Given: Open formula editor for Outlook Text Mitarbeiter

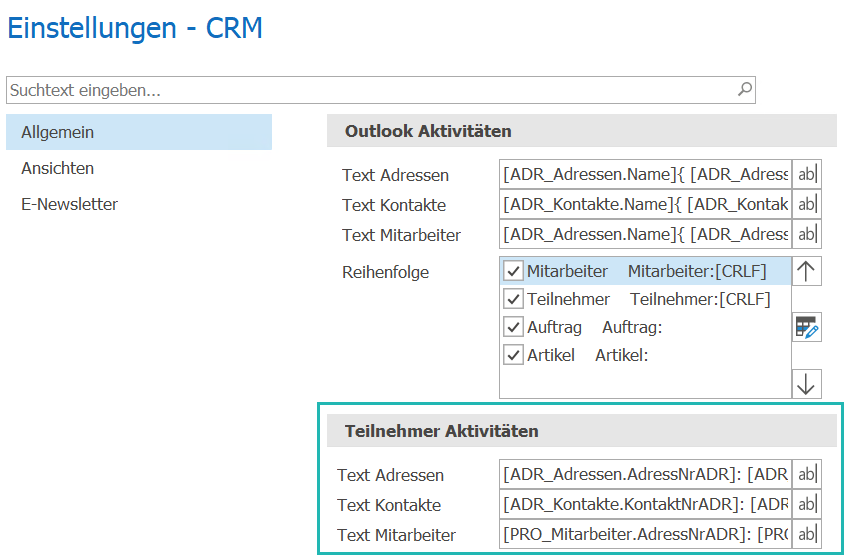Looking at the screenshot, I should click(807, 234).
